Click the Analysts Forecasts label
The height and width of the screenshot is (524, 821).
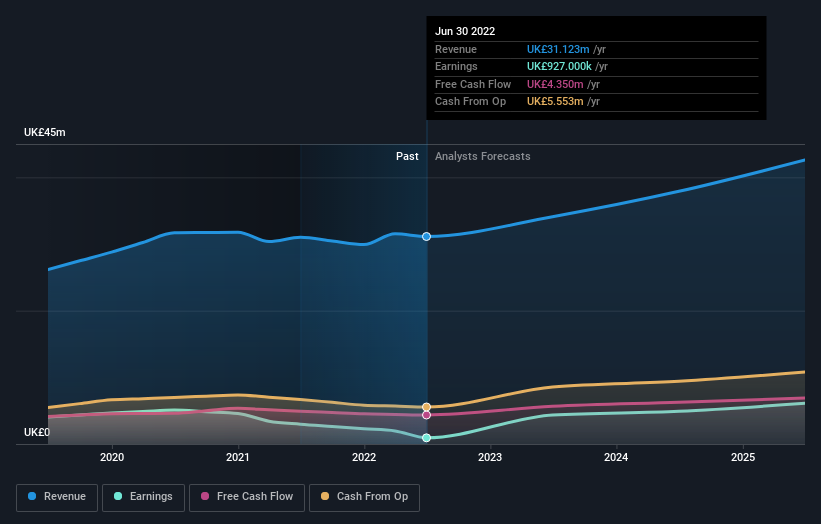tap(482, 157)
